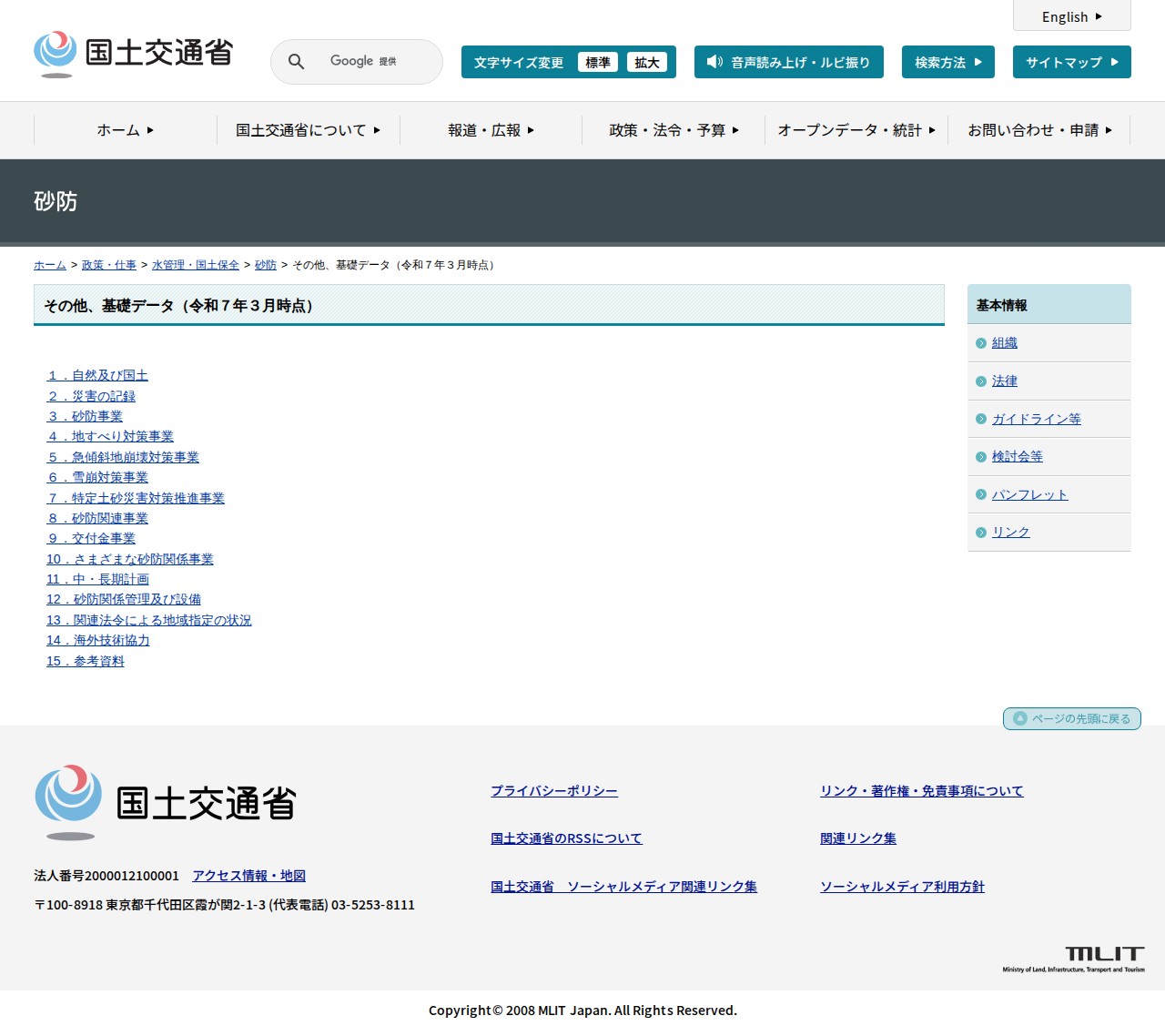Open 国土交通省のRSSについて link
Viewport: 1165px width, 1036px height.
click(566, 838)
